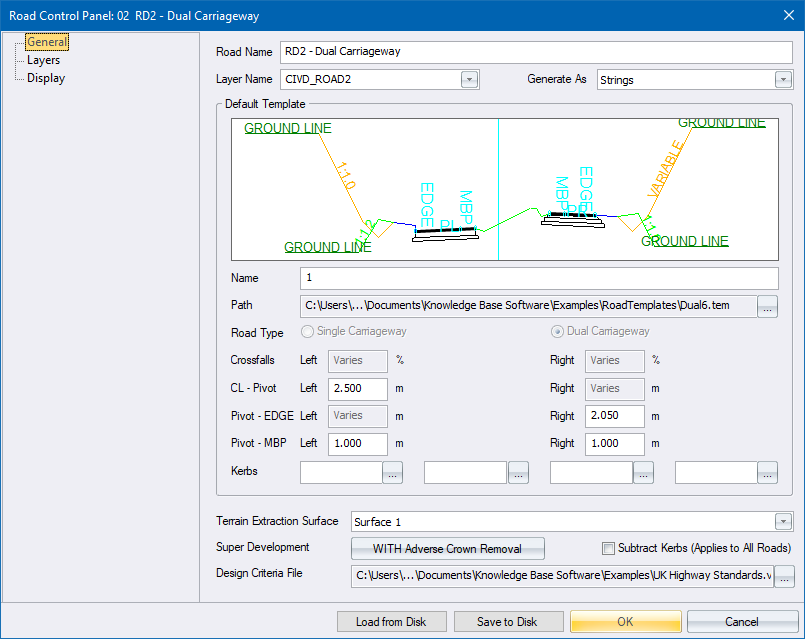Click the template cross-section preview
The height and width of the screenshot is (639, 805).
[504, 188]
